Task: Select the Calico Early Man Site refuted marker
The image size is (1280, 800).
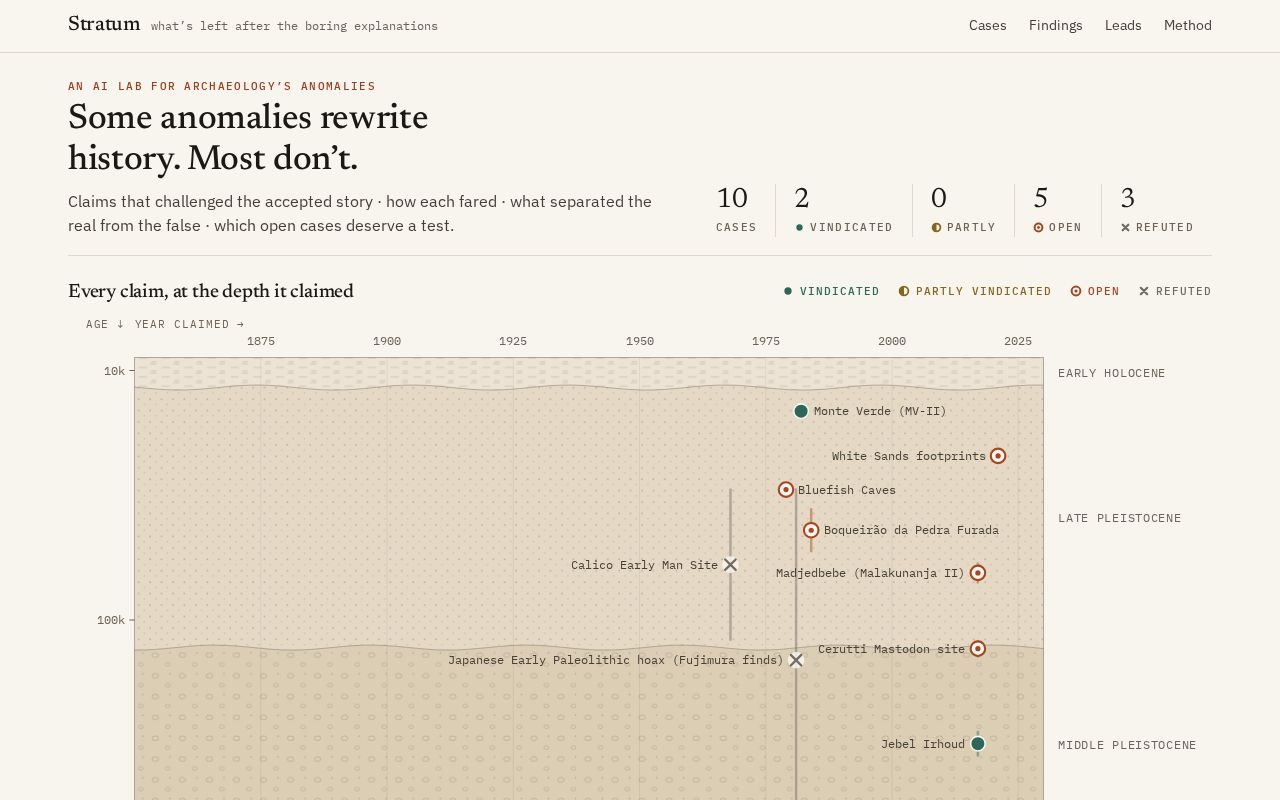Action: [x=731, y=565]
